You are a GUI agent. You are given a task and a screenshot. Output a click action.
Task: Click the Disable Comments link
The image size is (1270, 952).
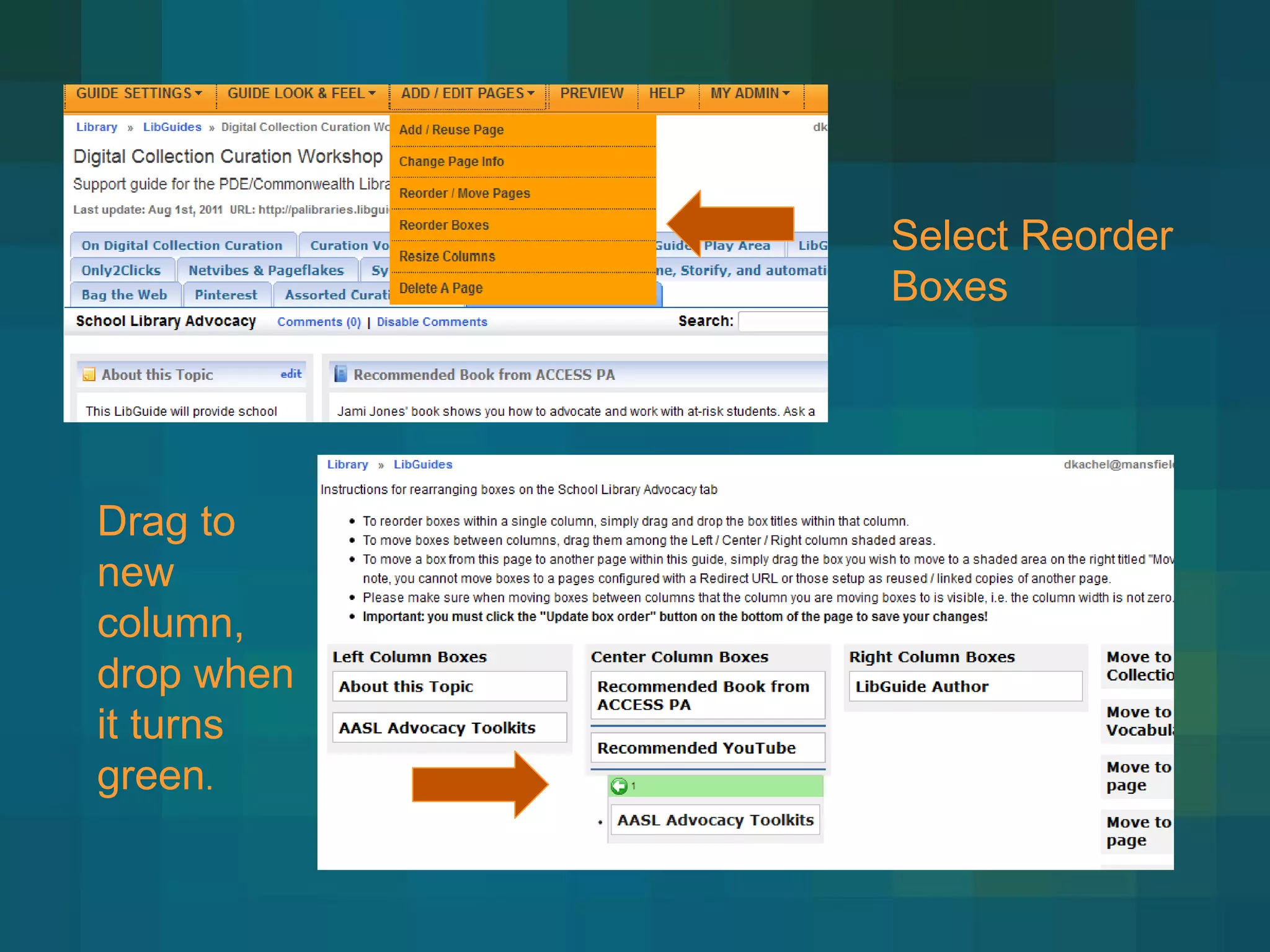point(432,322)
